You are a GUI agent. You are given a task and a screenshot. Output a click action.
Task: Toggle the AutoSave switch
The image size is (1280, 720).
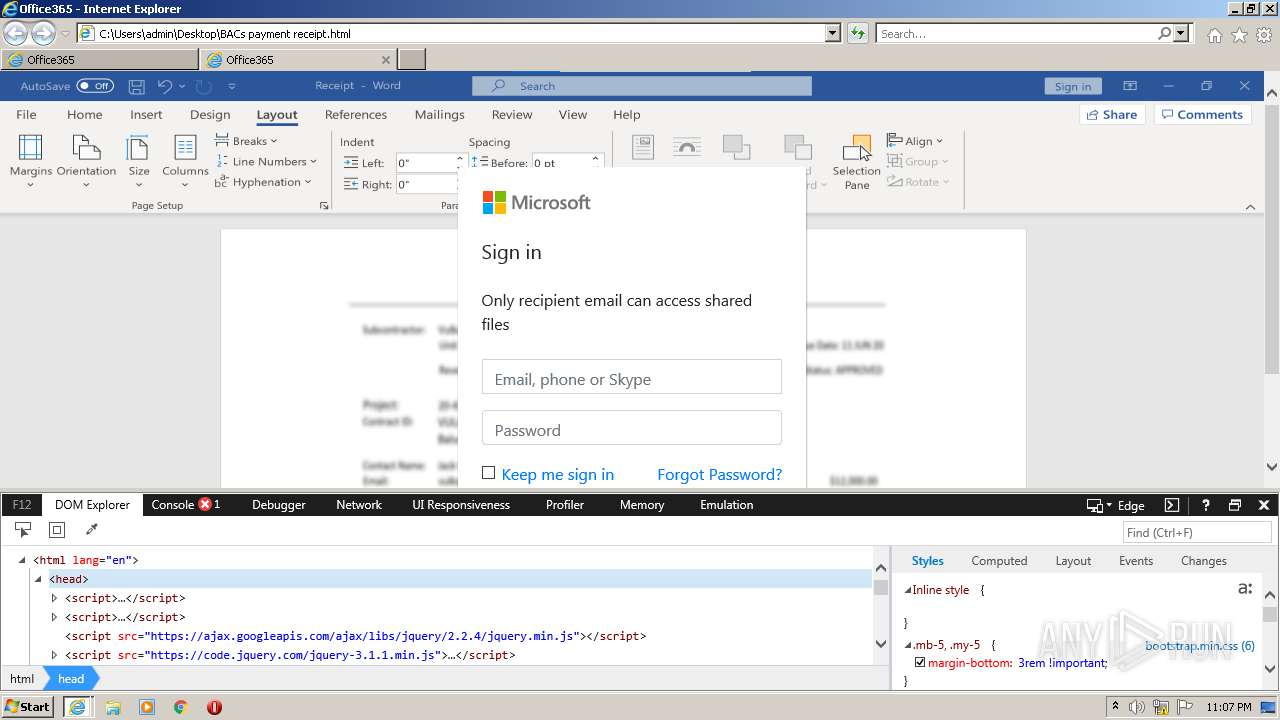click(95, 86)
